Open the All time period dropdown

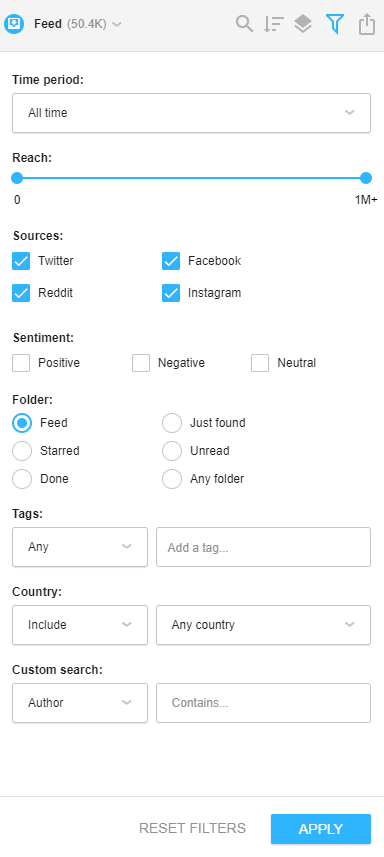click(191, 113)
